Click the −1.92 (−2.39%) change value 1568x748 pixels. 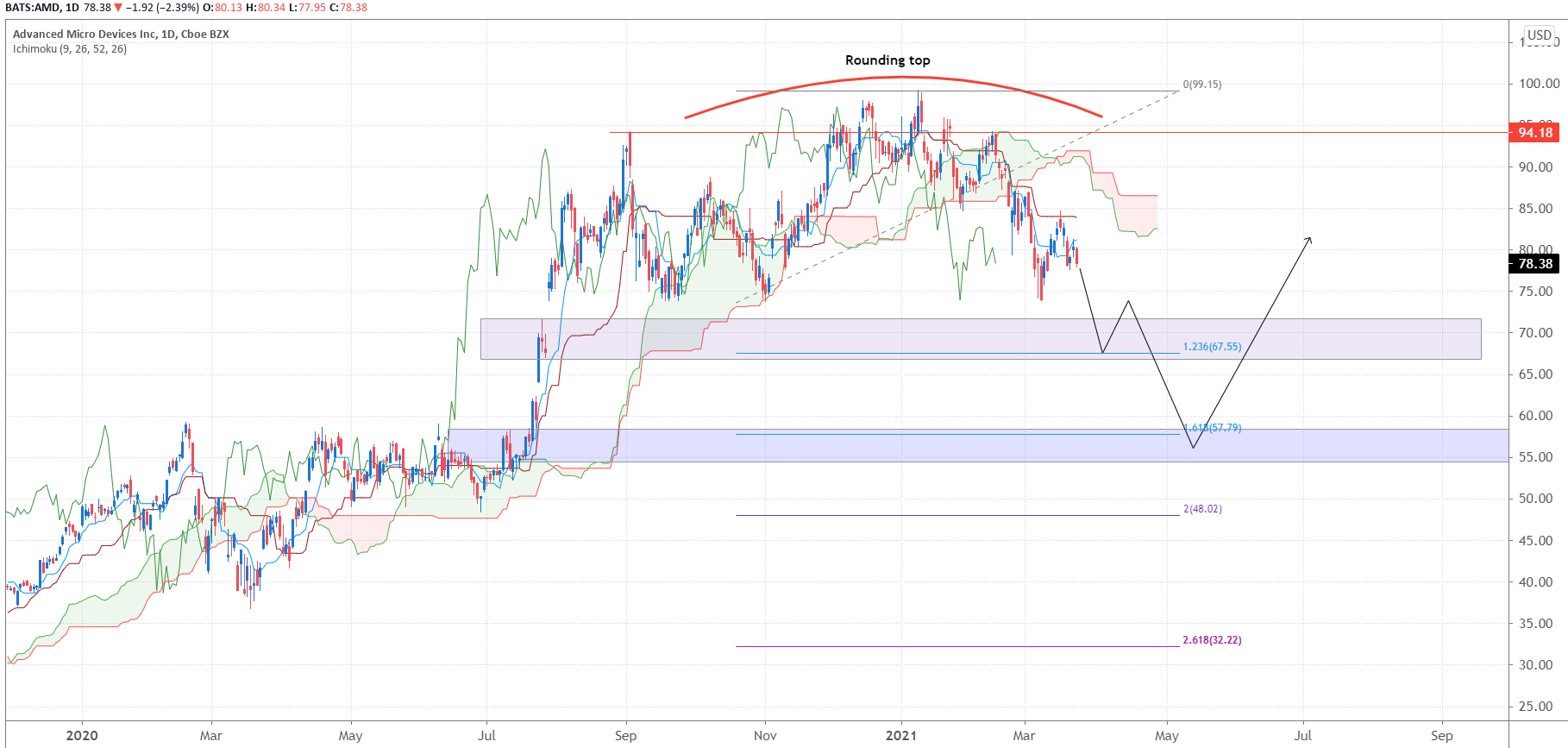click(162, 8)
